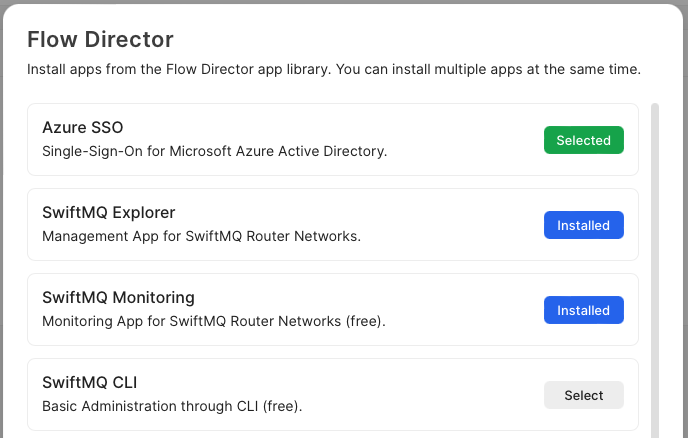688x438 pixels.
Task: Select the SwiftMQ CLI app
Action: [x=583, y=396]
